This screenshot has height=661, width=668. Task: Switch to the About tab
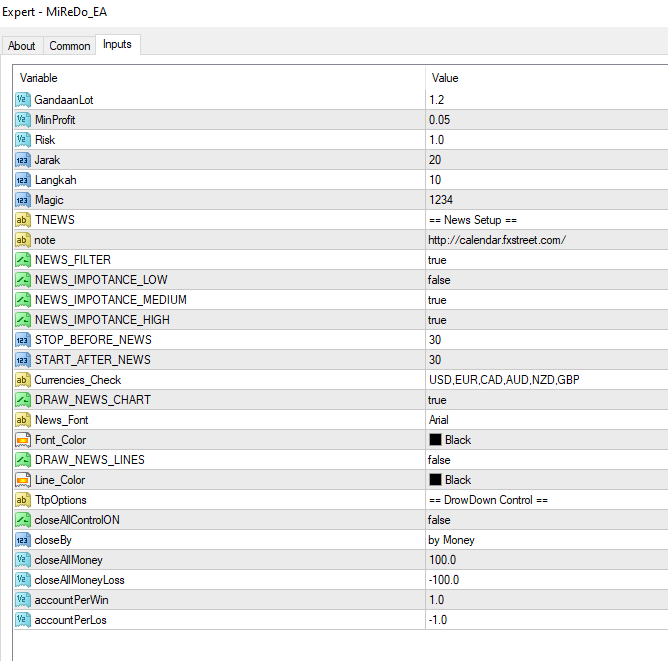click(22, 46)
